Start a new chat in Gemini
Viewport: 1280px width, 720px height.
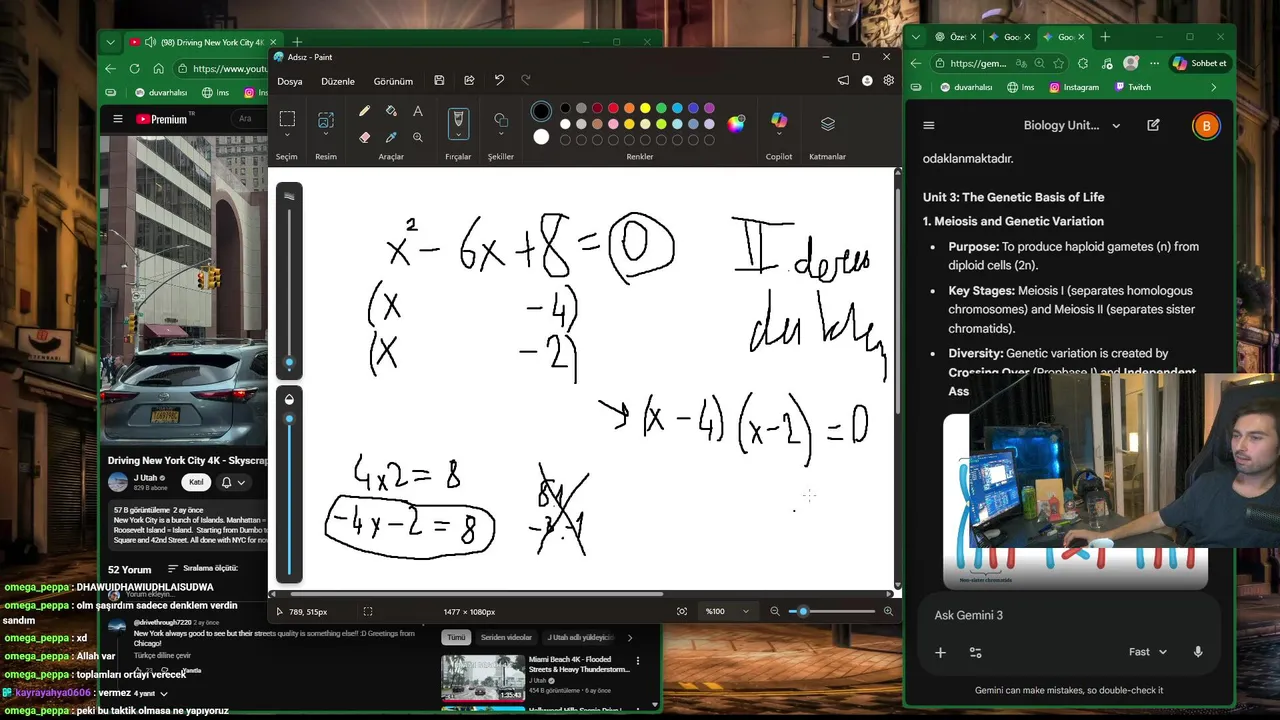(1153, 125)
